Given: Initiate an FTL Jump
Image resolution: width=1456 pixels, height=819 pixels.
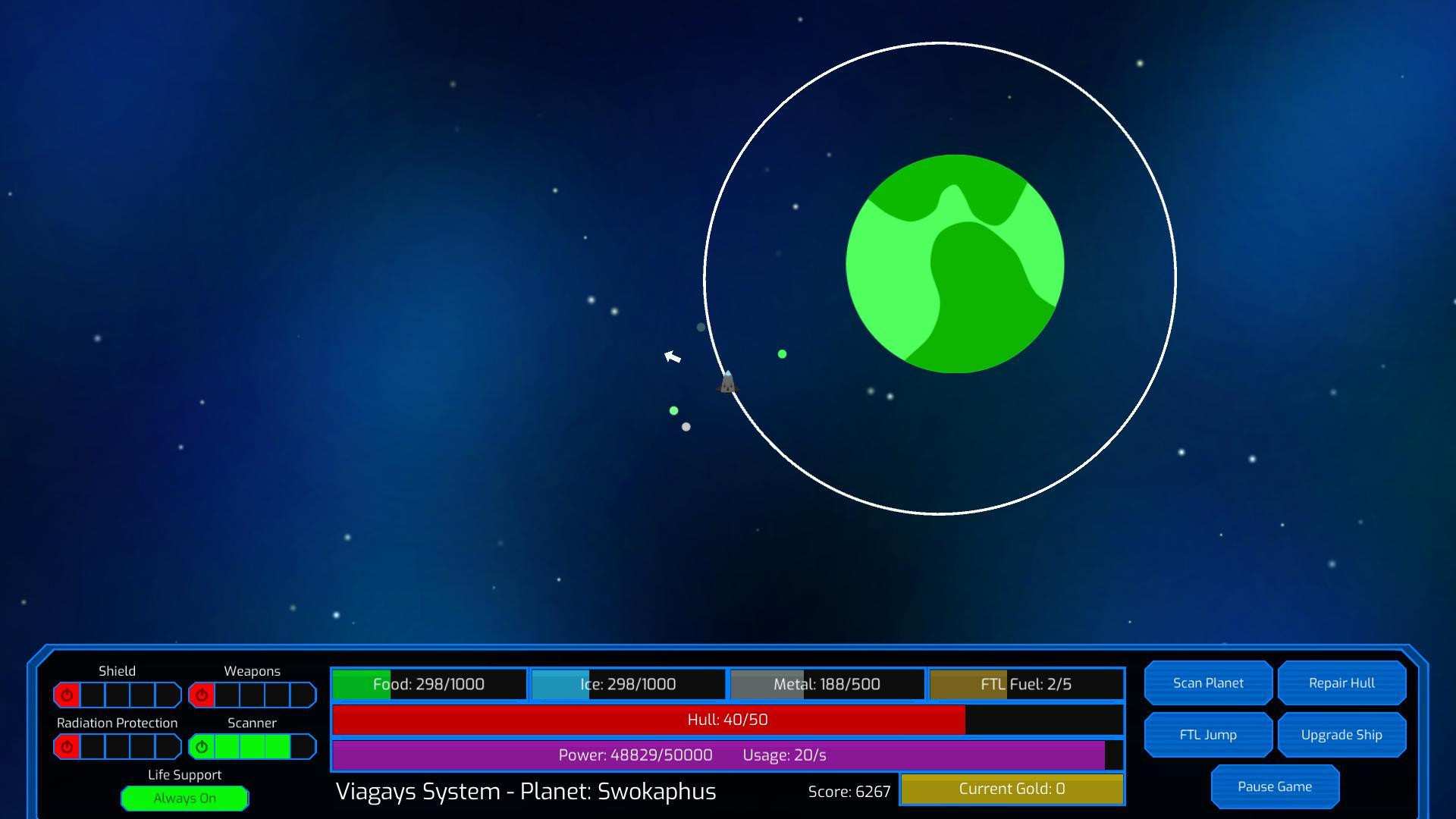Looking at the screenshot, I should coord(1208,734).
